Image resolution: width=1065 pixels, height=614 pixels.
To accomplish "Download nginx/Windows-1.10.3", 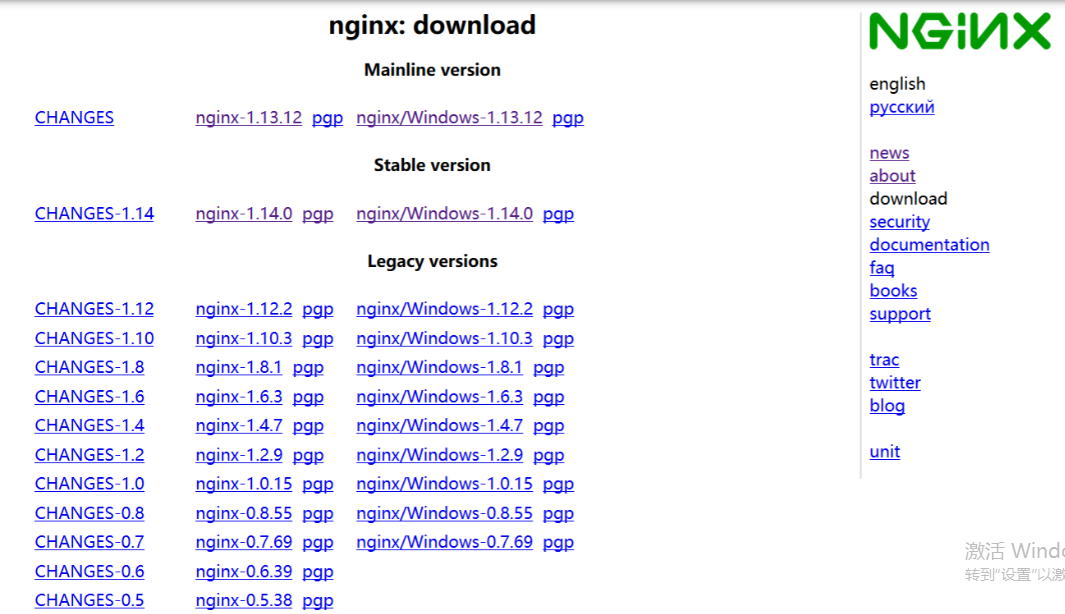I will [x=444, y=338].
